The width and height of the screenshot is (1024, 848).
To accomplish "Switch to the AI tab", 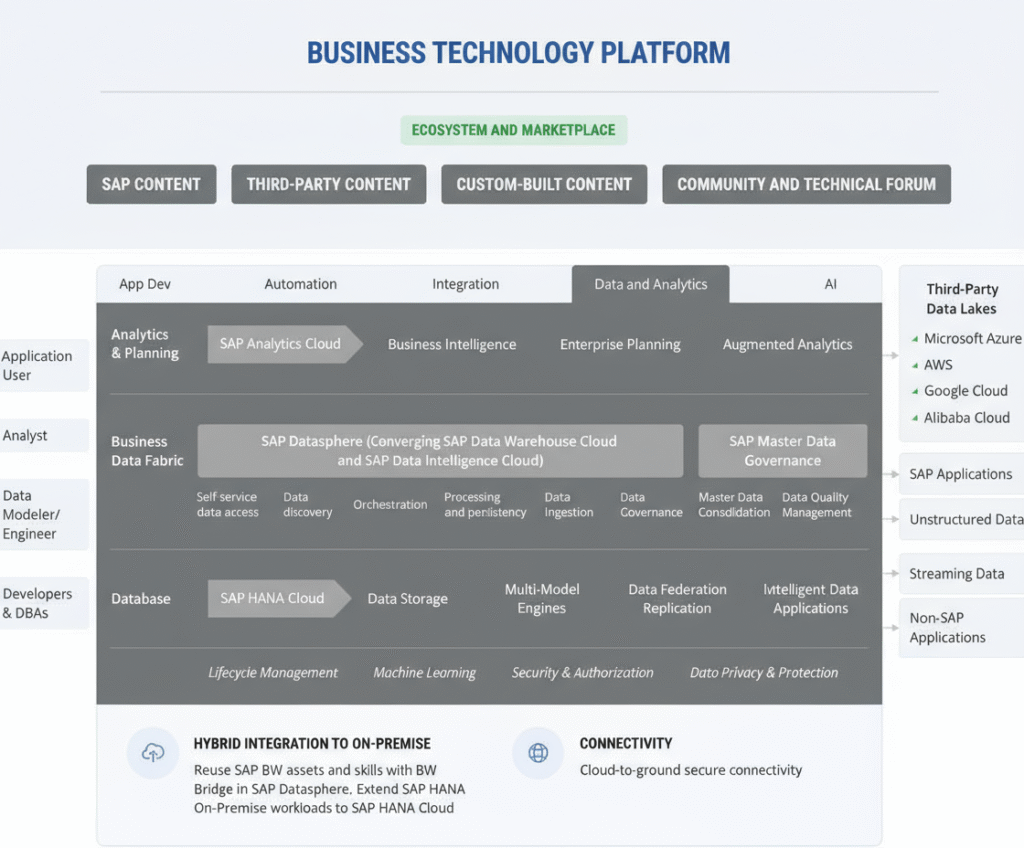I will click(x=830, y=284).
